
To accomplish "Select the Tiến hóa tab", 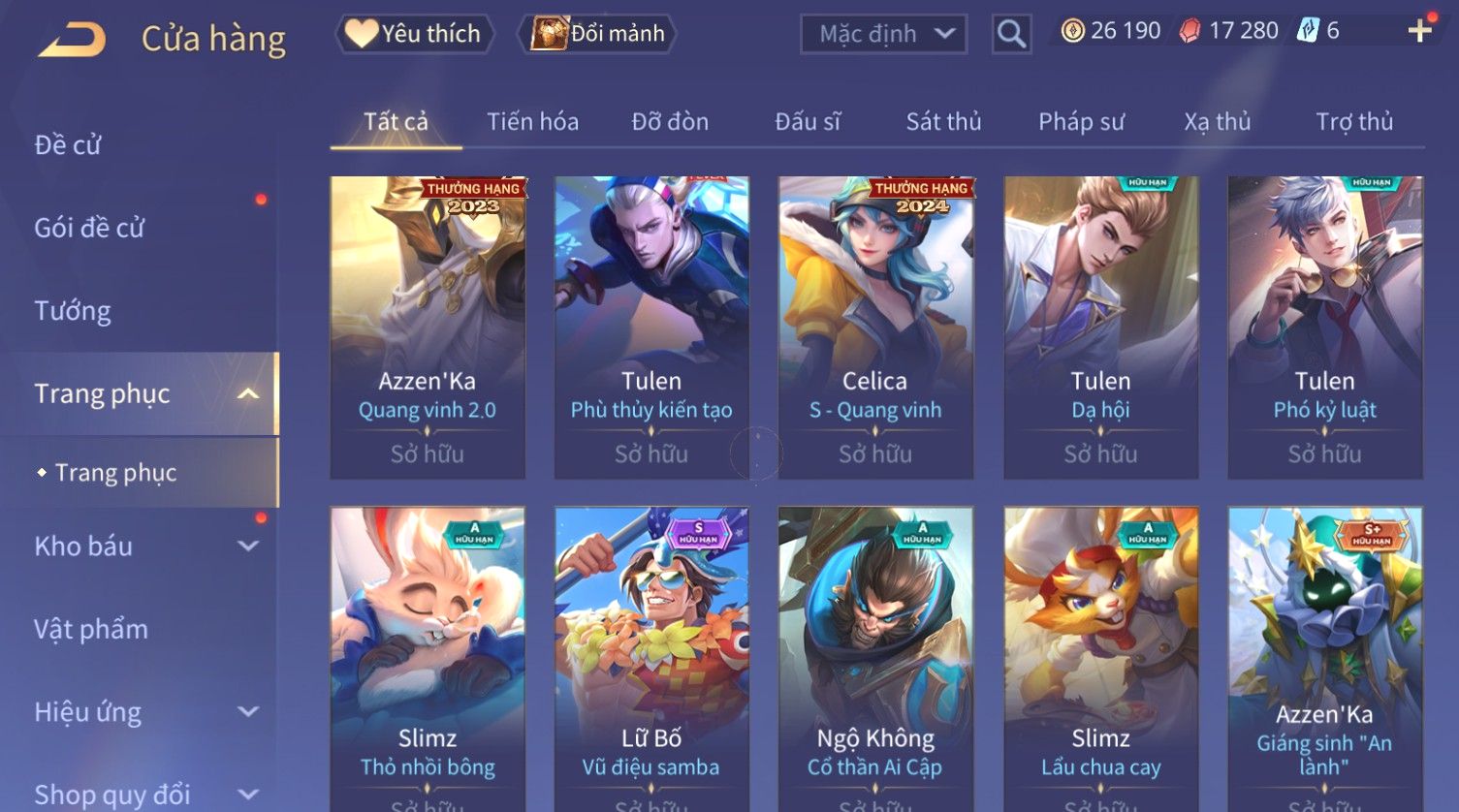I will click(532, 121).
